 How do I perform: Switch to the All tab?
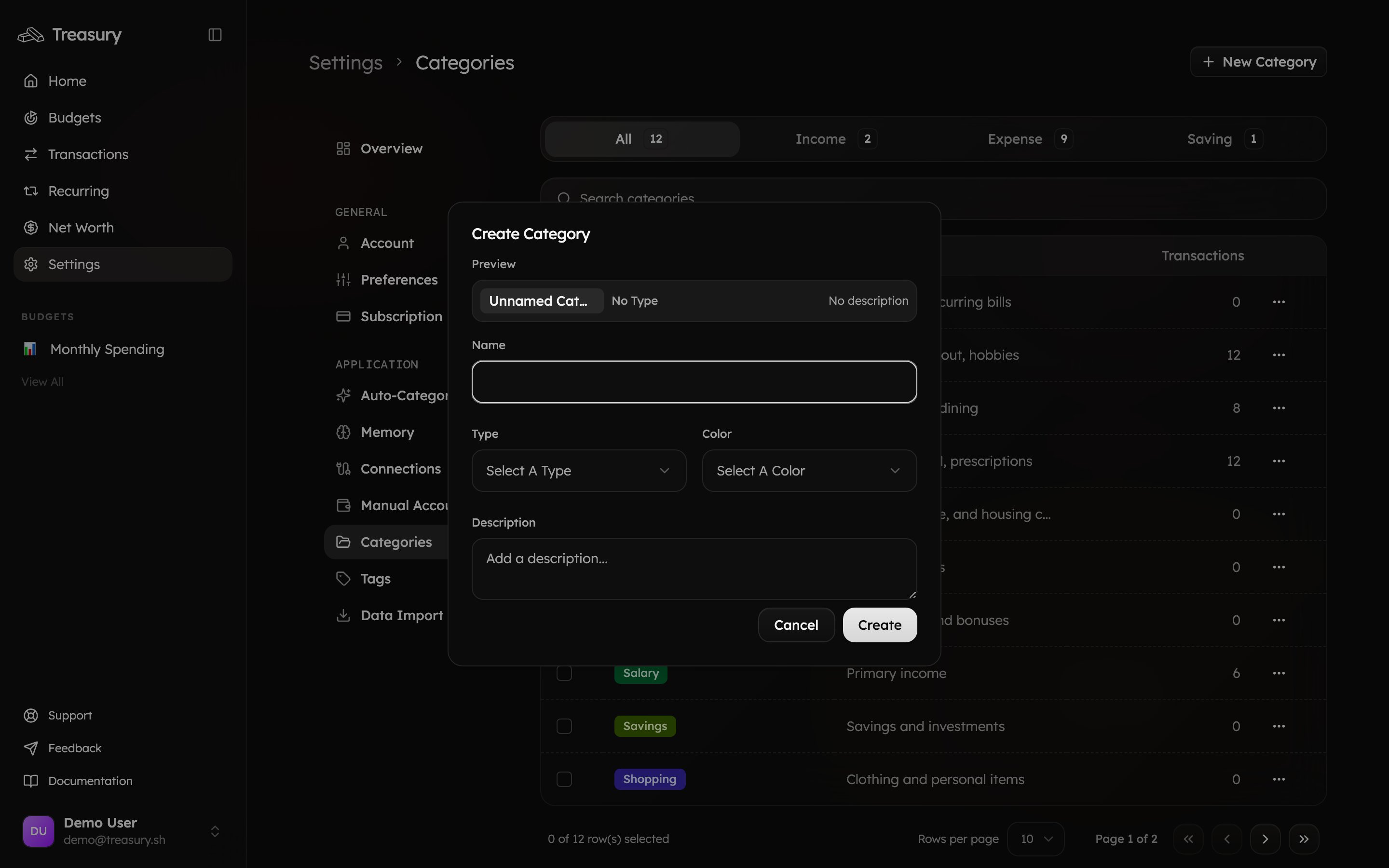click(642, 139)
